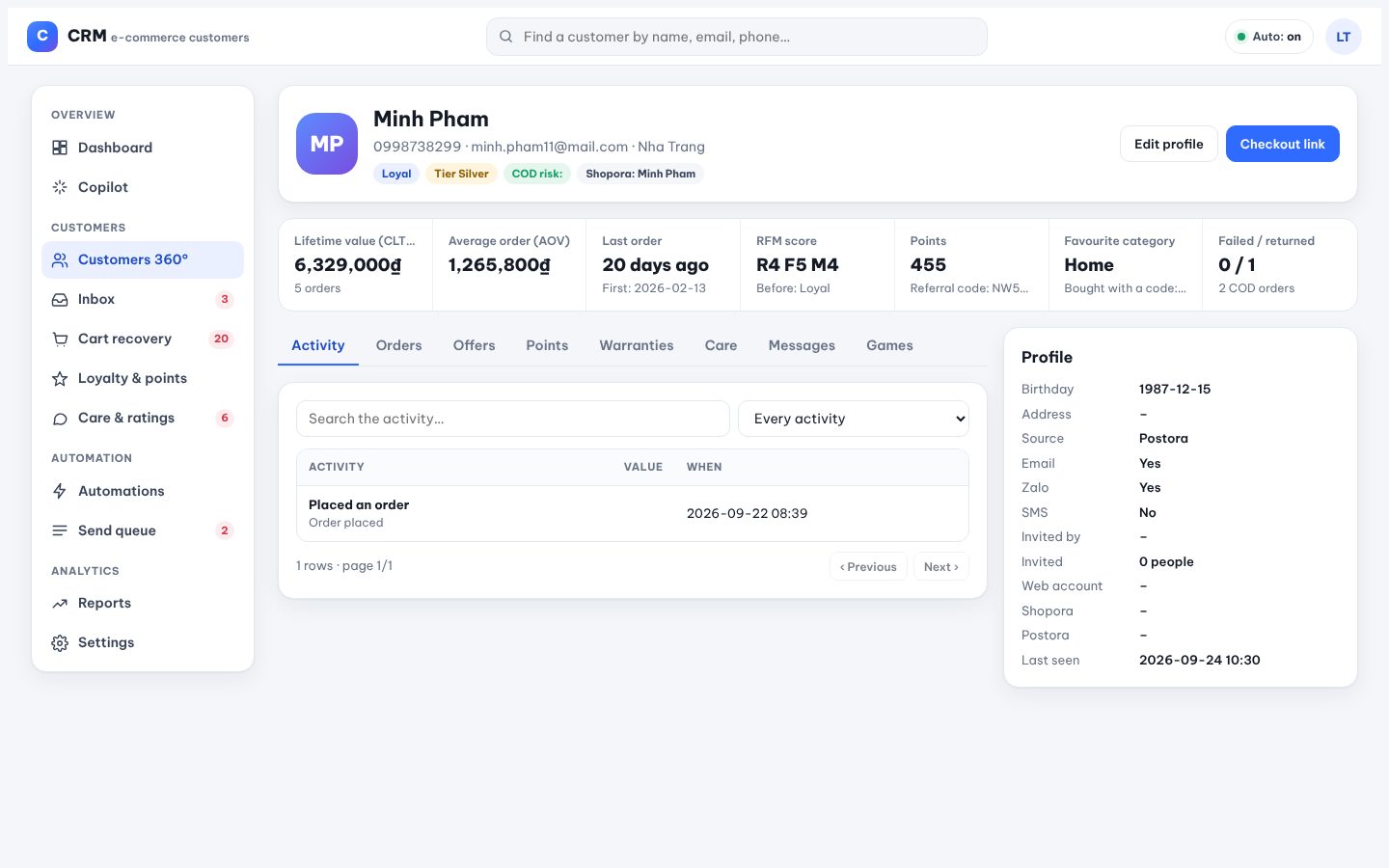This screenshot has width=1389, height=868.
Task: Open the Inbox tray icon
Action: tap(60, 300)
